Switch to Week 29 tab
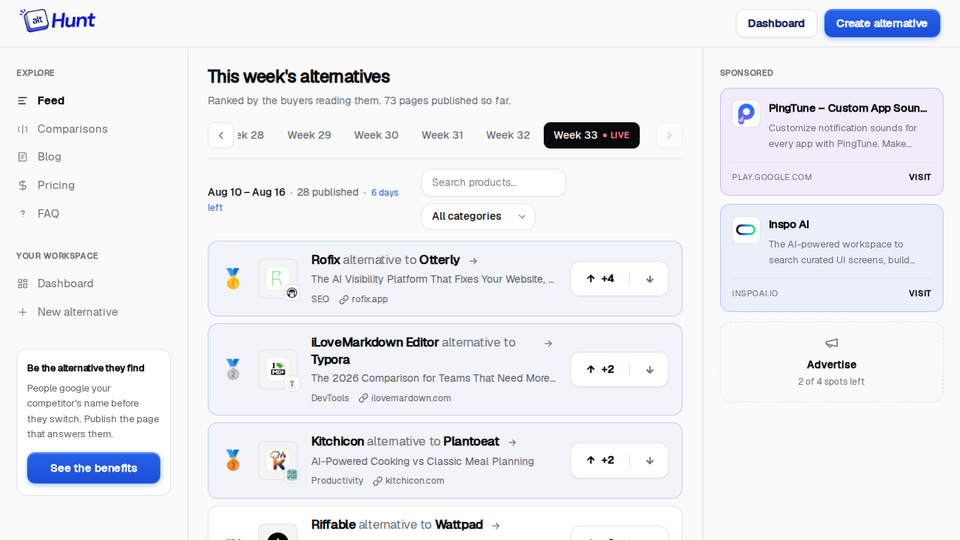960x540 pixels. point(309,135)
